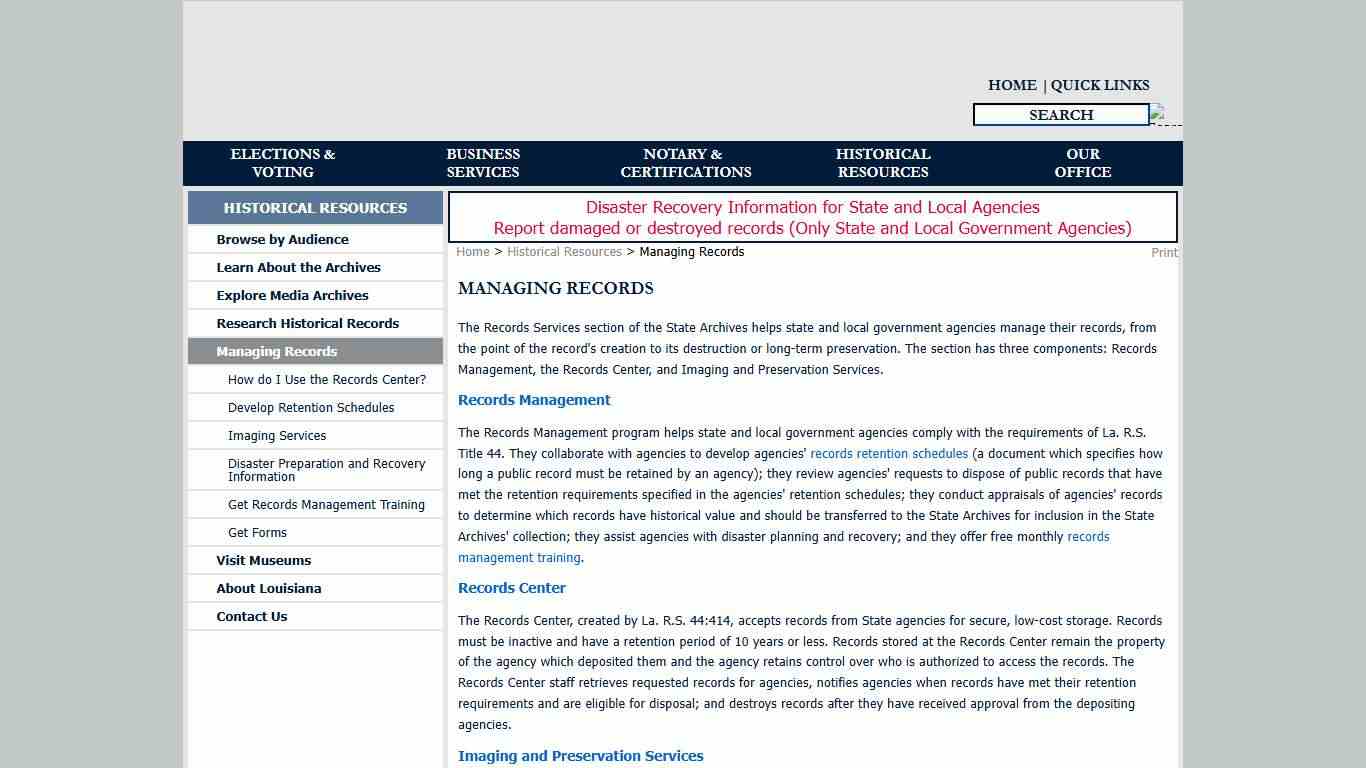Expand the Managing Records sidebar section

(276, 351)
